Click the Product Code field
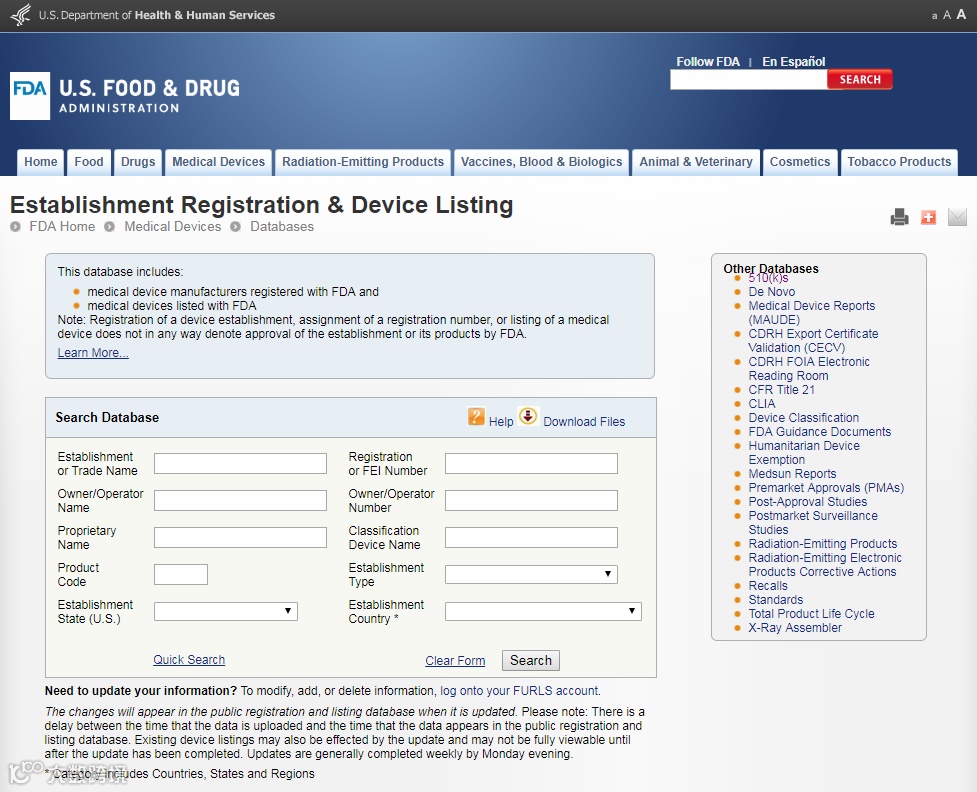The height and width of the screenshot is (792, 977). (181, 575)
